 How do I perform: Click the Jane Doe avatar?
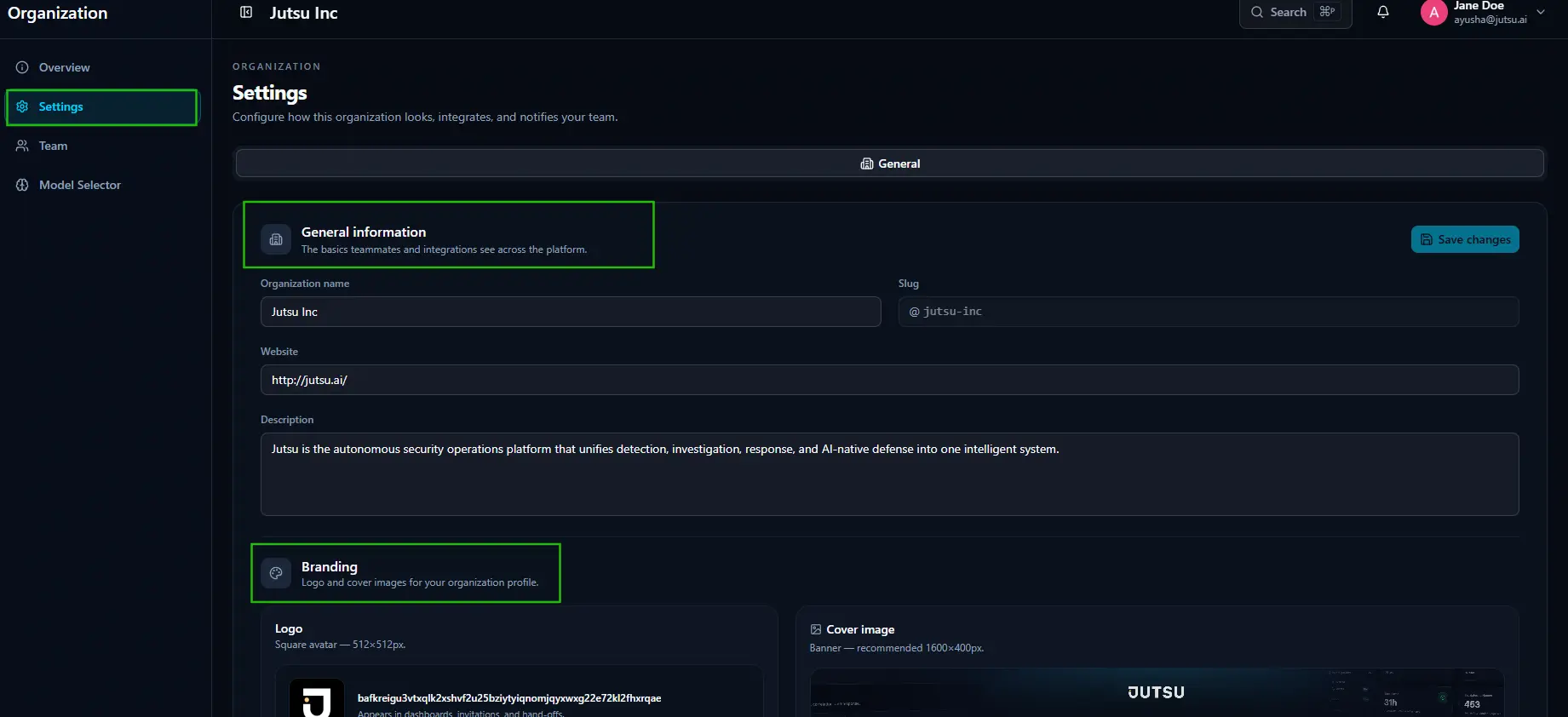click(x=1434, y=13)
